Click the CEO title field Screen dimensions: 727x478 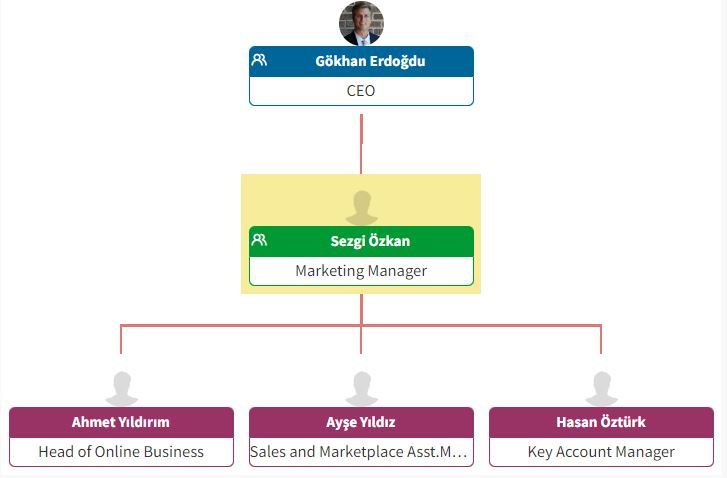tap(361, 91)
